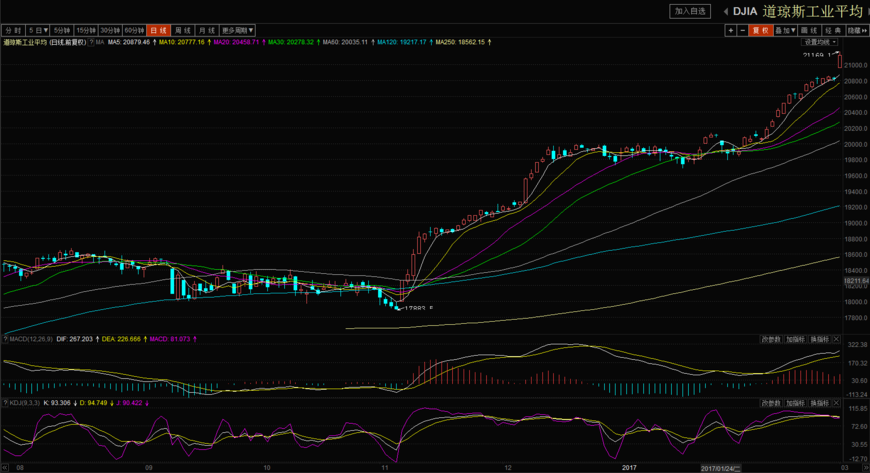Click the 21169 high price label
The image size is (870, 473).
[x=819, y=55]
